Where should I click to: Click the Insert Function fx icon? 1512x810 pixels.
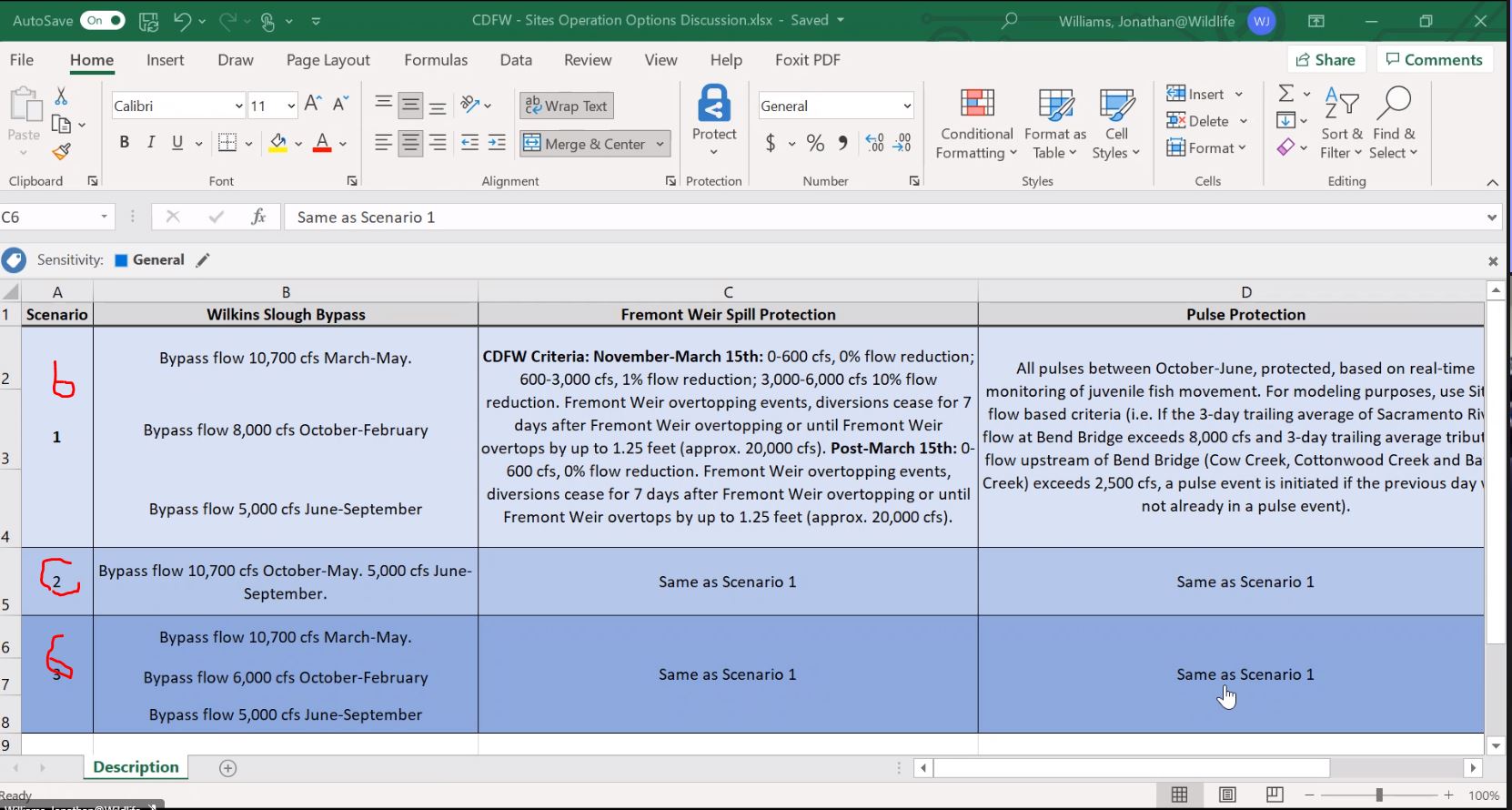[x=258, y=217]
